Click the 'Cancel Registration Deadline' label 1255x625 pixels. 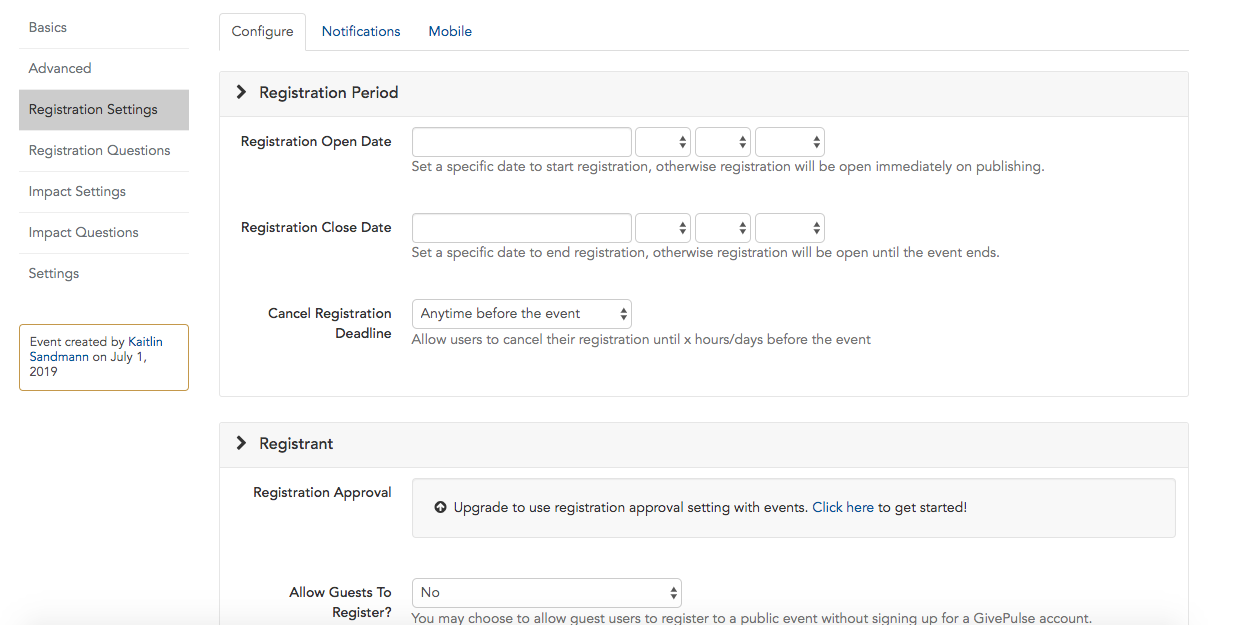[x=330, y=323]
